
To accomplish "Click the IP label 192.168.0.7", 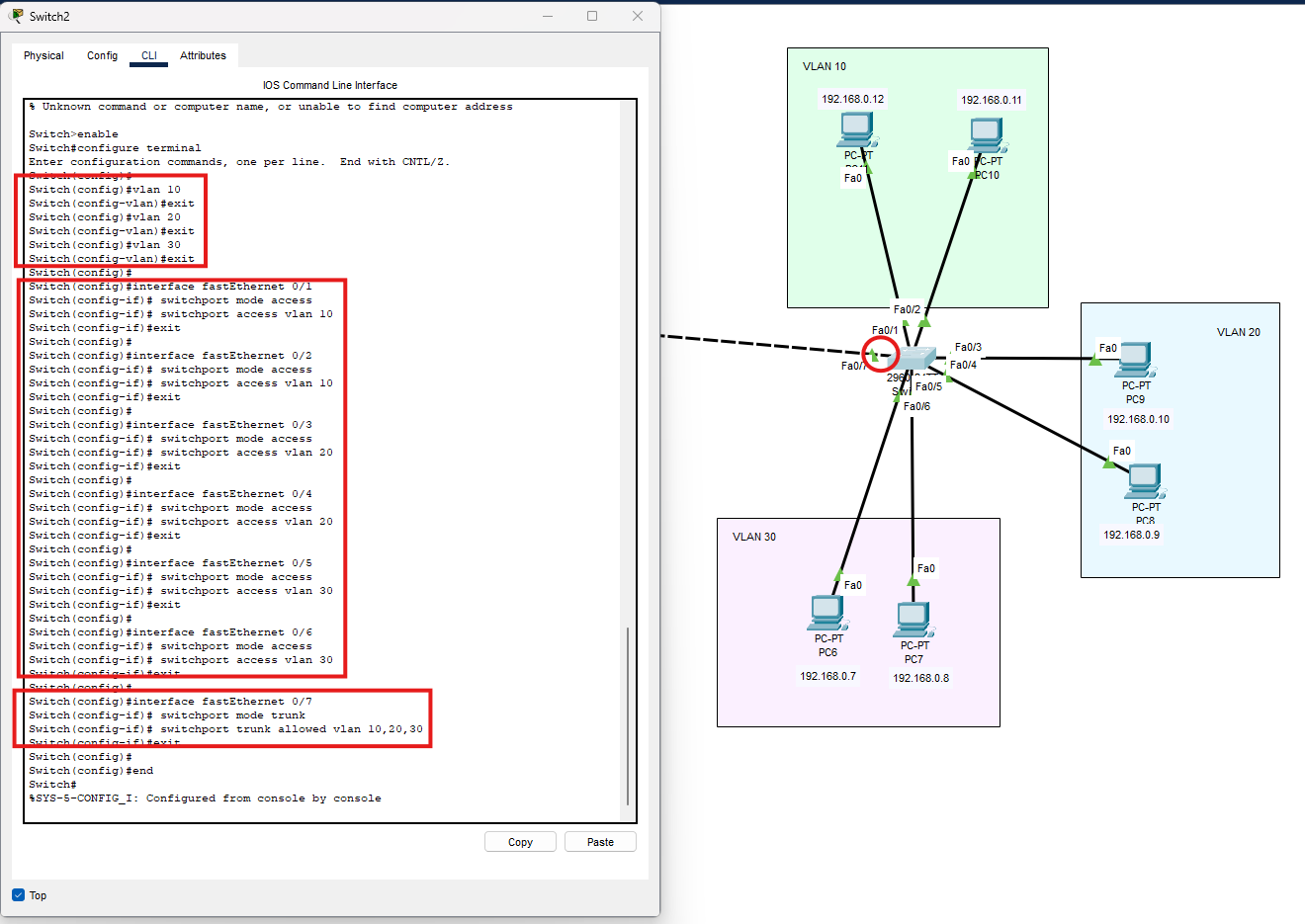I will pyautogui.click(x=828, y=676).
